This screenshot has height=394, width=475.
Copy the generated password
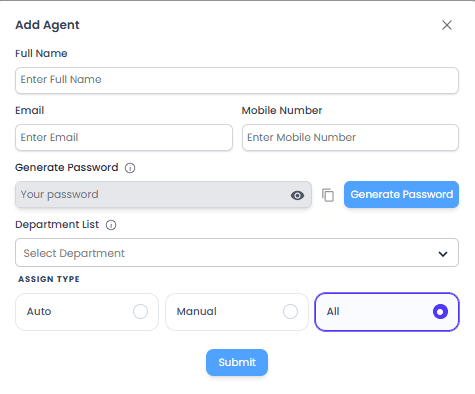click(x=328, y=195)
